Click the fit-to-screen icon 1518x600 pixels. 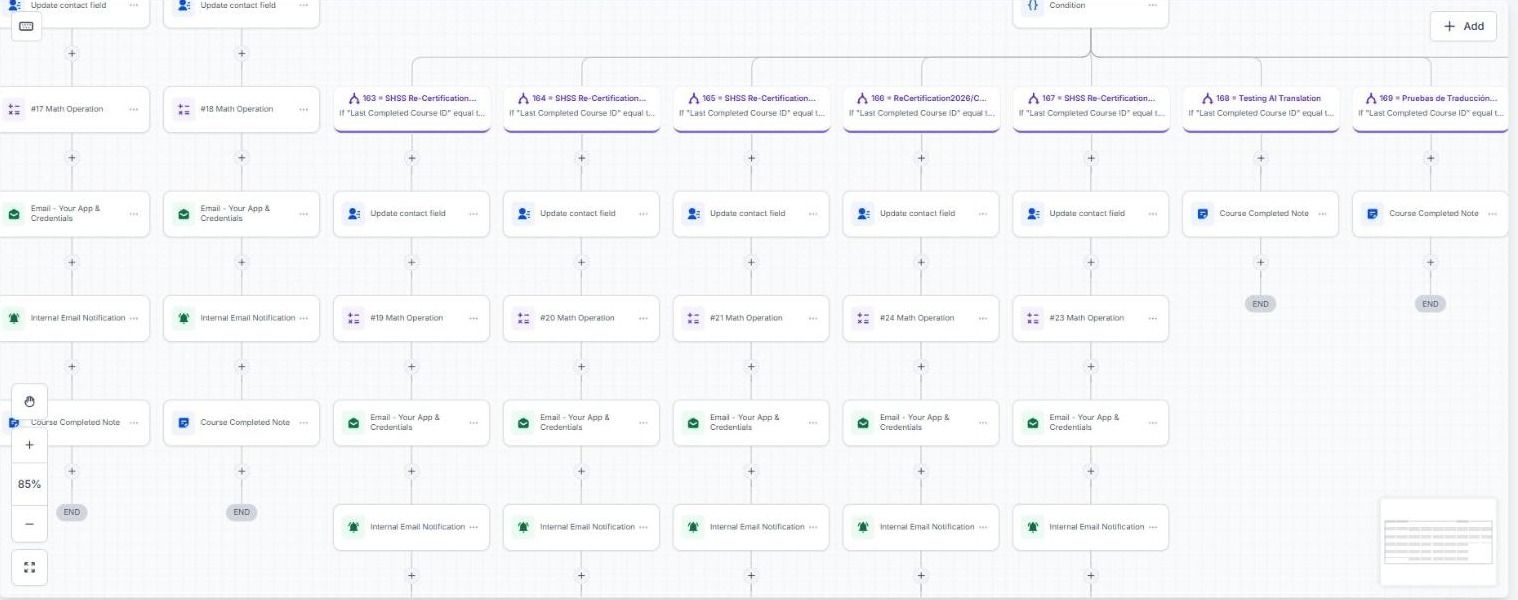click(x=29, y=567)
